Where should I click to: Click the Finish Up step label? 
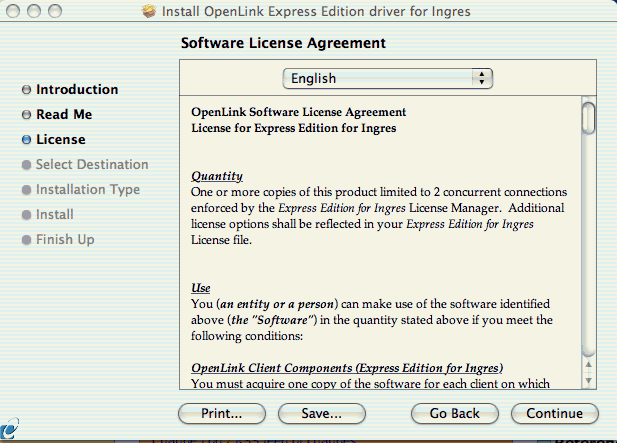65,240
